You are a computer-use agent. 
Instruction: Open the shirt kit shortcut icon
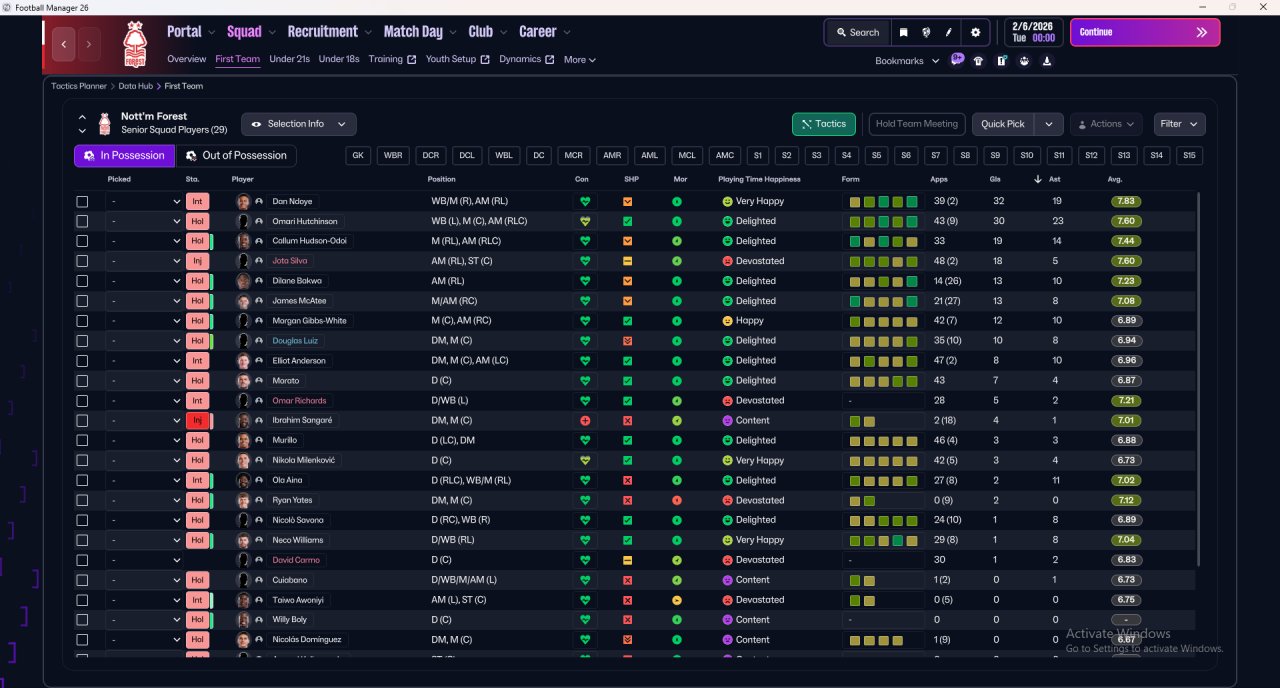click(x=978, y=61)
